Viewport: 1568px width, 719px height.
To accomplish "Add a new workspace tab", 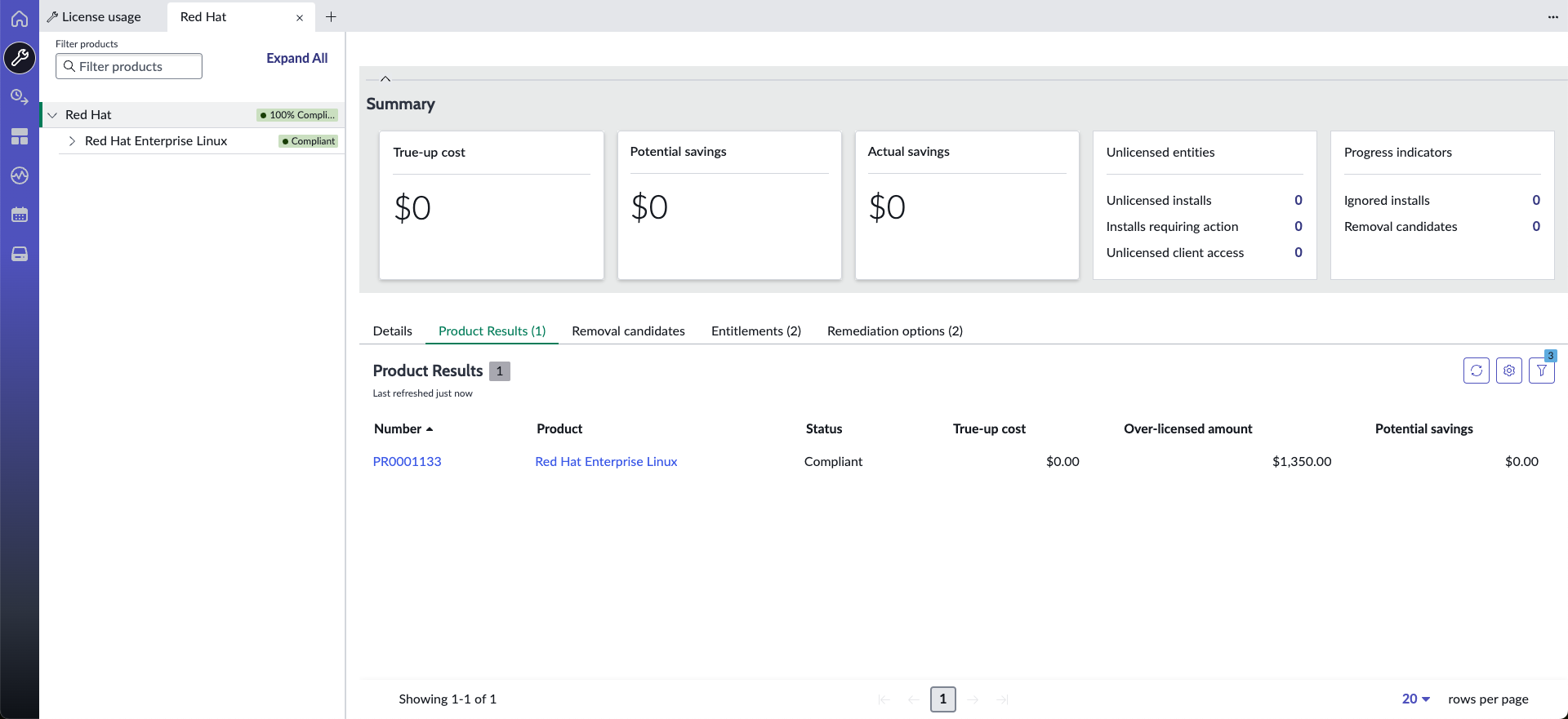I will [331, 16].
